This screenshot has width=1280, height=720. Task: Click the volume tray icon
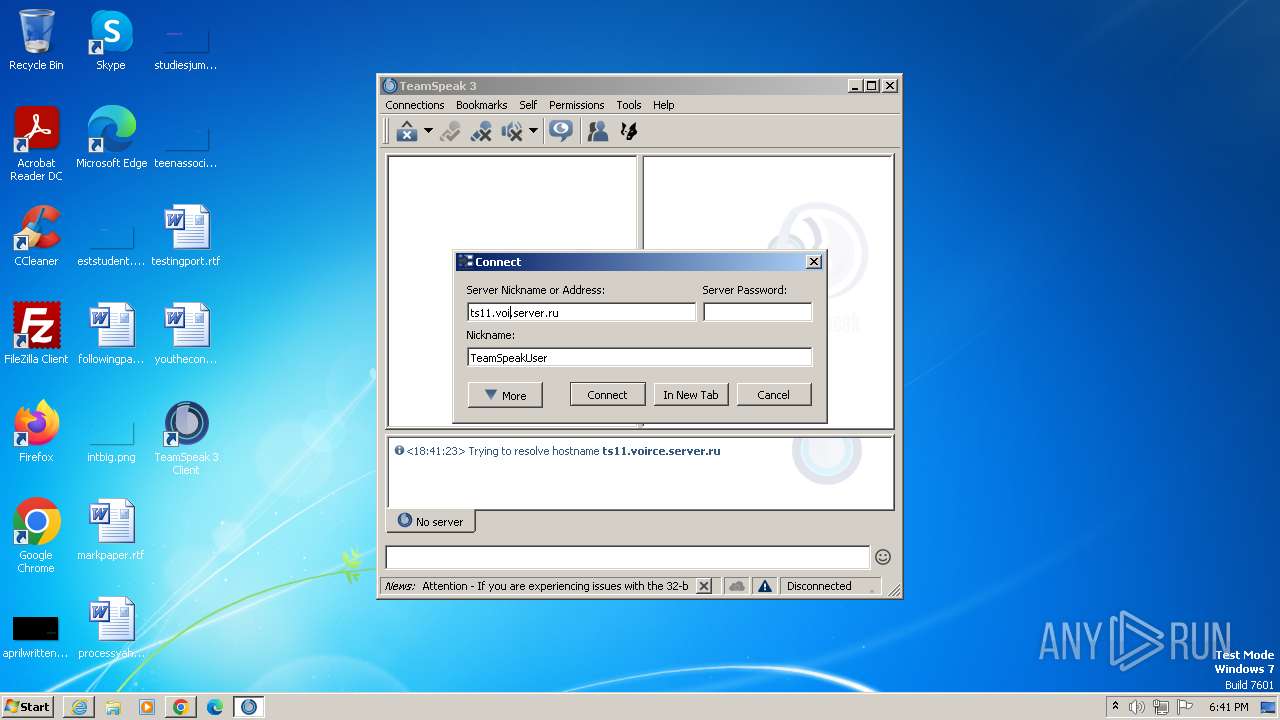[x=1137, y=707]
